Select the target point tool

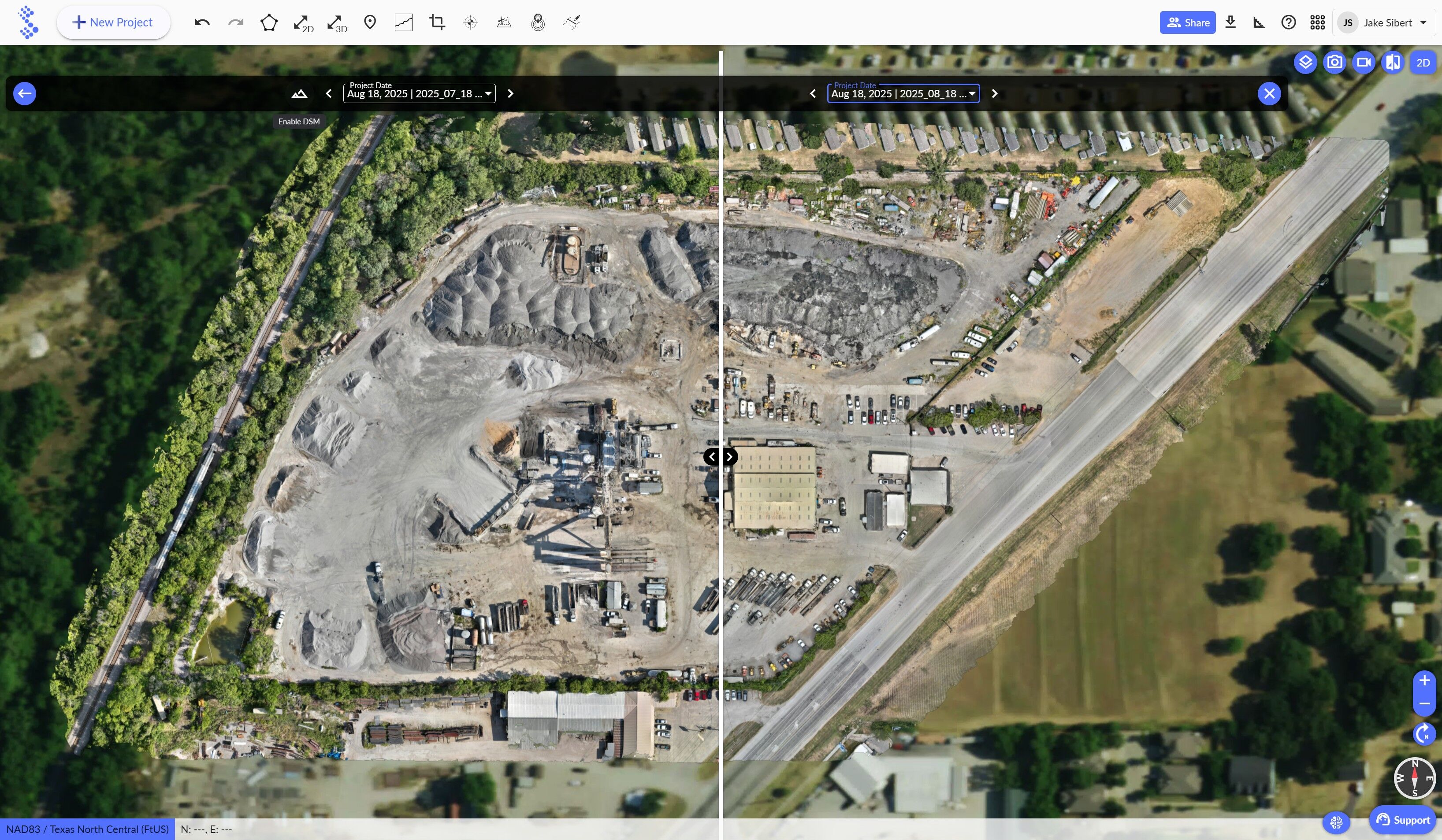tap(470, 22)
